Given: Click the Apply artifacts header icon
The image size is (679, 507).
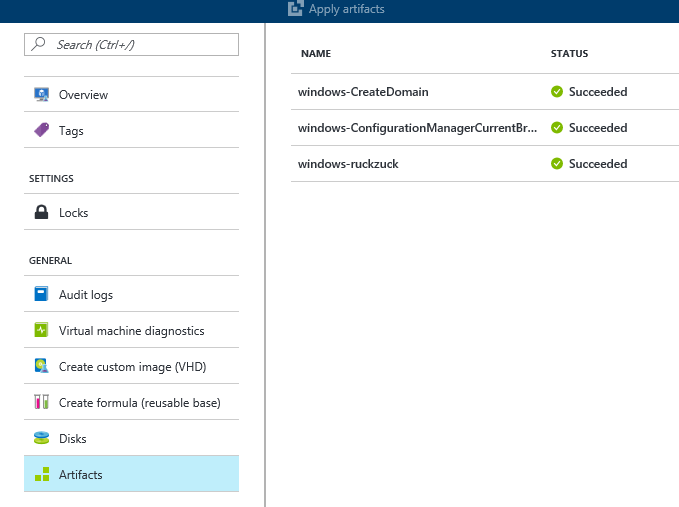Looking at the screenshot, I should pos(295,8).
